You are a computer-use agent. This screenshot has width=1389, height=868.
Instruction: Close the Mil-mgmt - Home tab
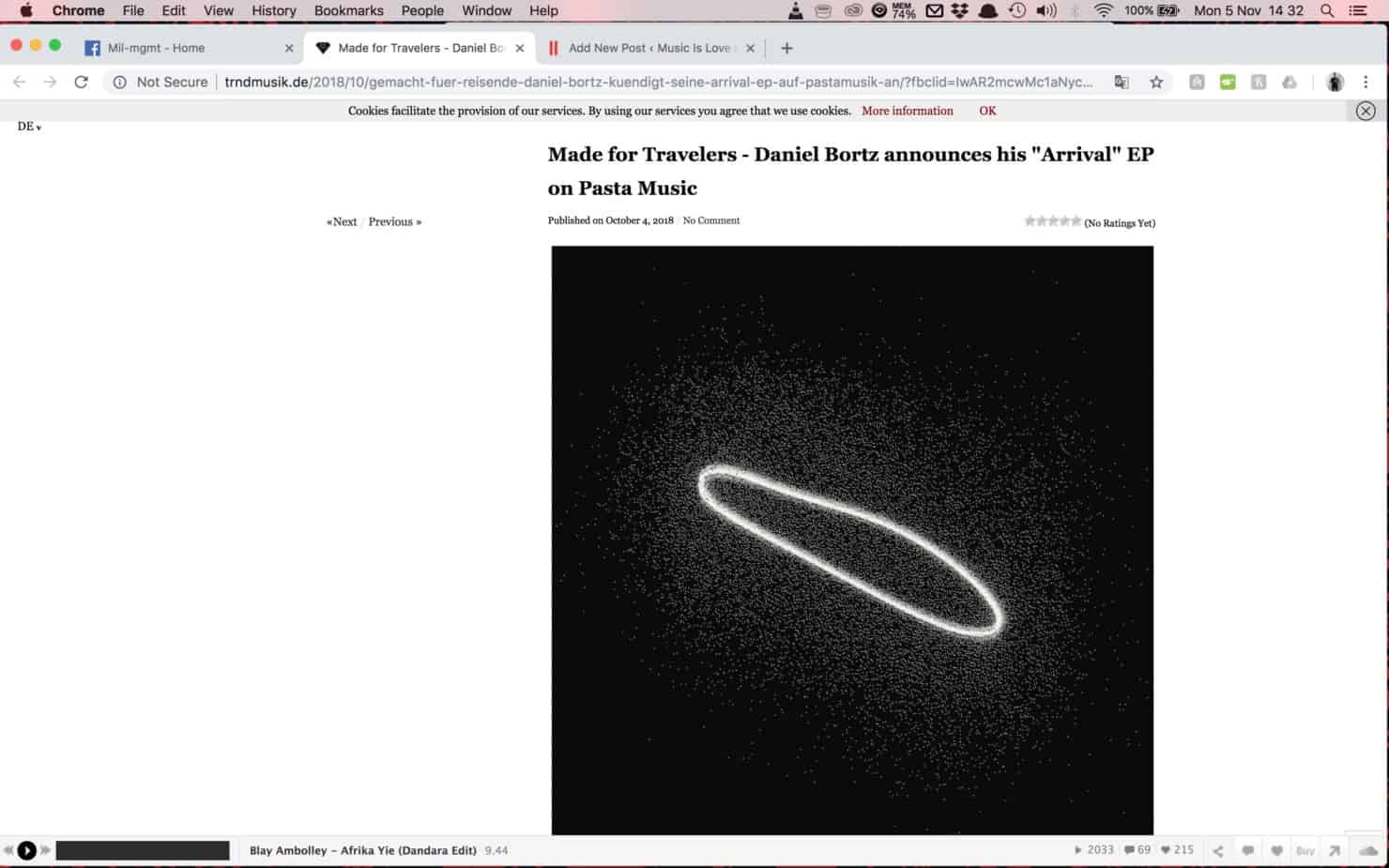coord(289,48)
